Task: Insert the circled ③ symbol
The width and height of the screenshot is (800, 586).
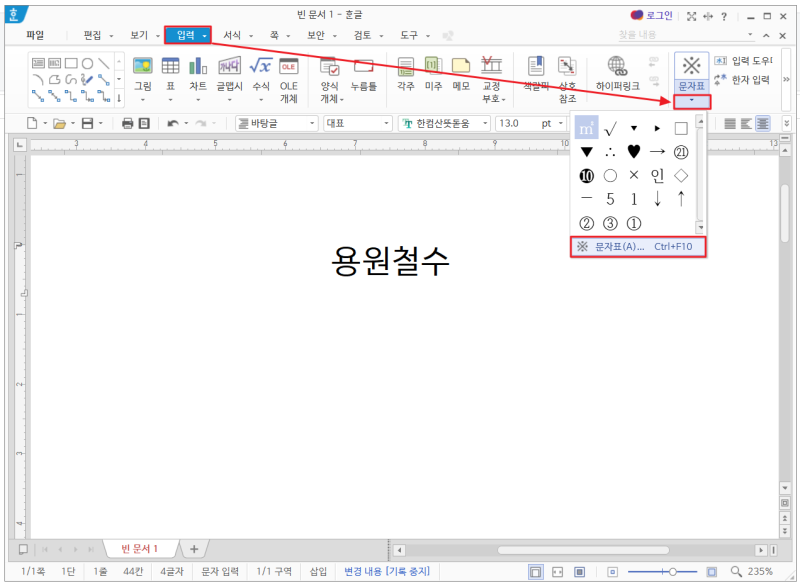Action: (x=610, y=223)
